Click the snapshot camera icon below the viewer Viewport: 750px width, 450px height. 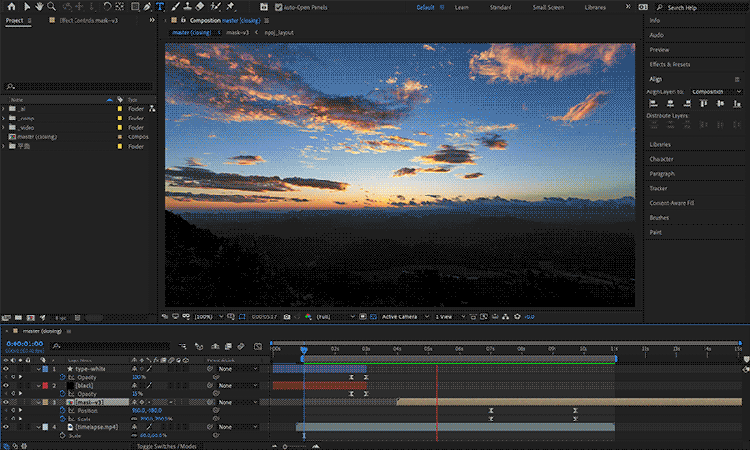click(287, 317)
